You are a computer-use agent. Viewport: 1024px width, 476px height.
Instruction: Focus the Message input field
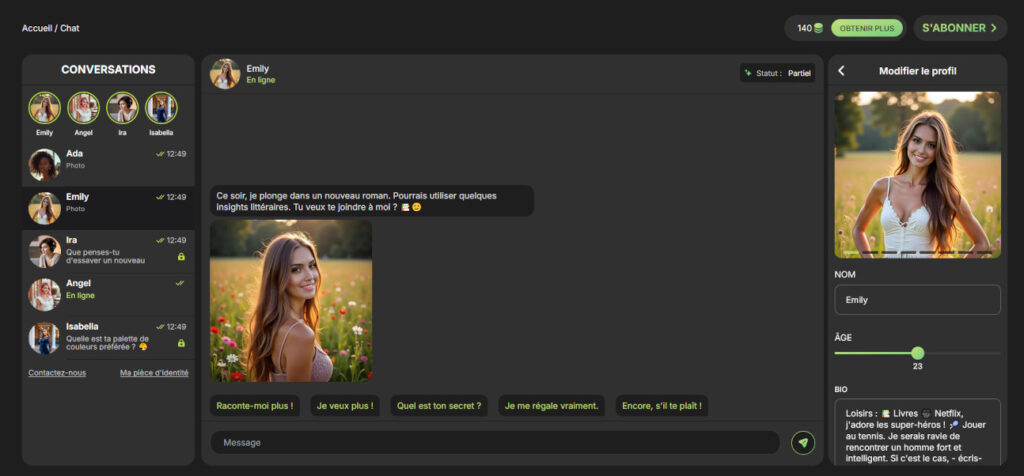tap(495, 443)
